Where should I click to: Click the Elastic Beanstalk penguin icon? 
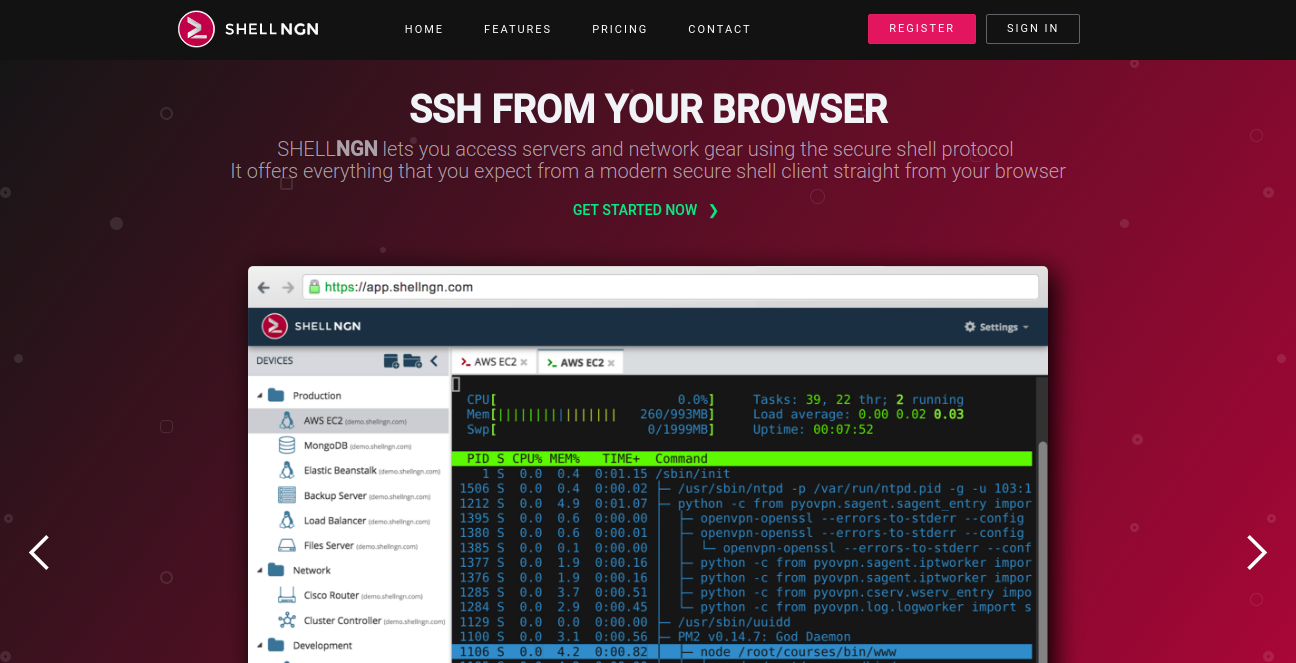tap(287, 470)
